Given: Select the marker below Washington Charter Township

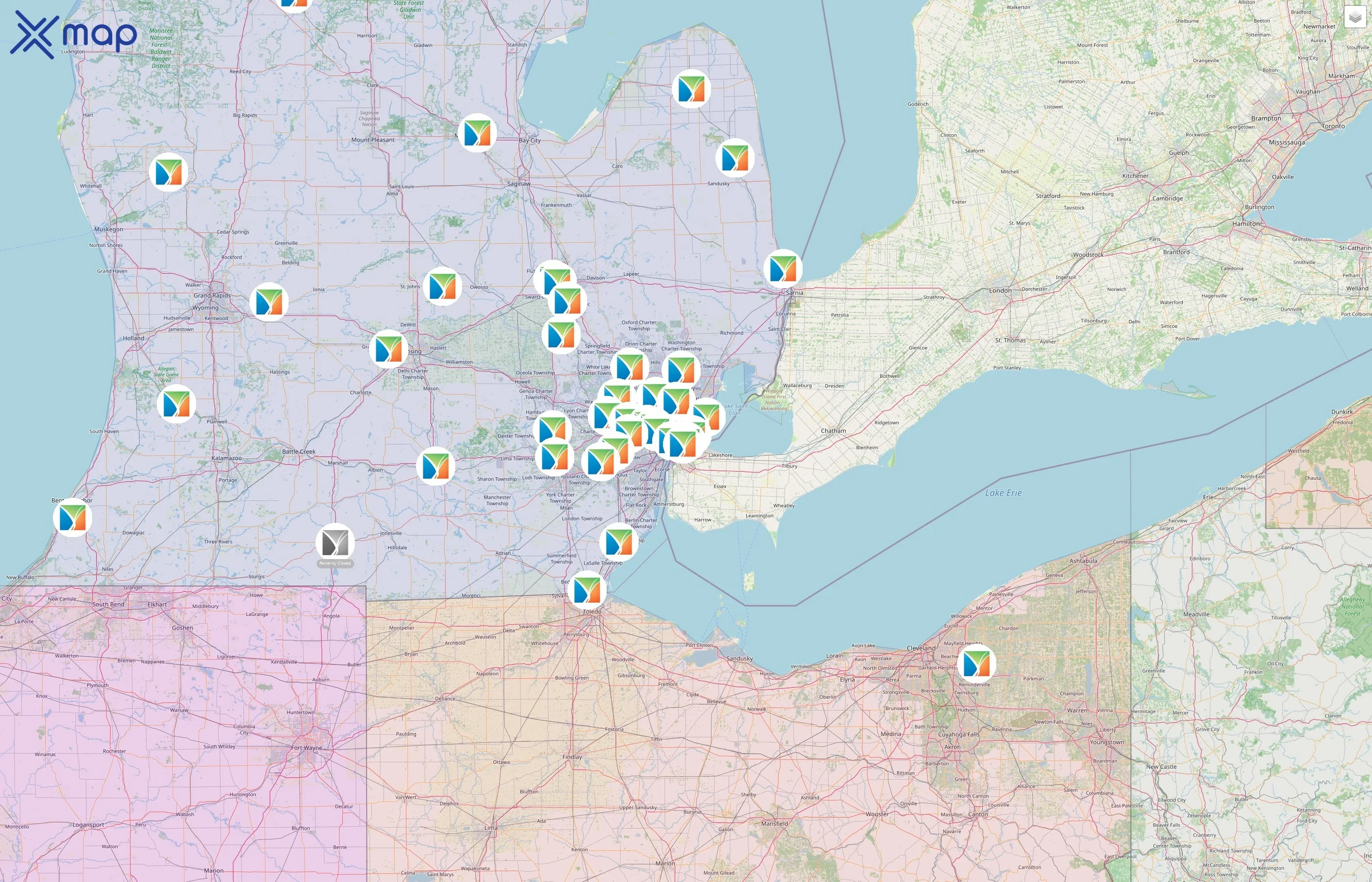Looking at the screenshot, I should (x=681, y=370).
